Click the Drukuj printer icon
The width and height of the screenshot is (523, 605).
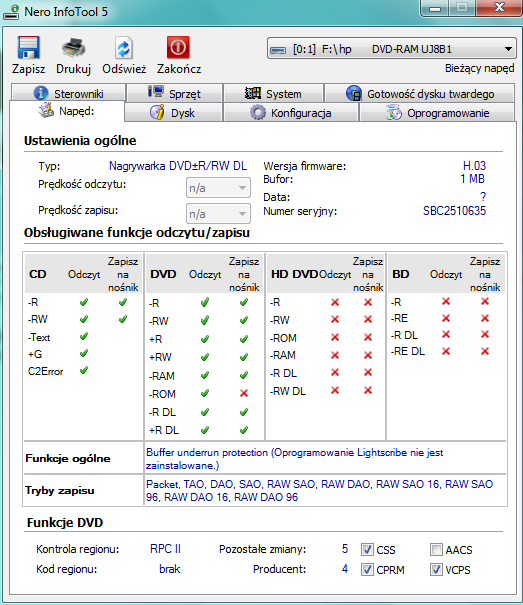click(x=73, y=47)
